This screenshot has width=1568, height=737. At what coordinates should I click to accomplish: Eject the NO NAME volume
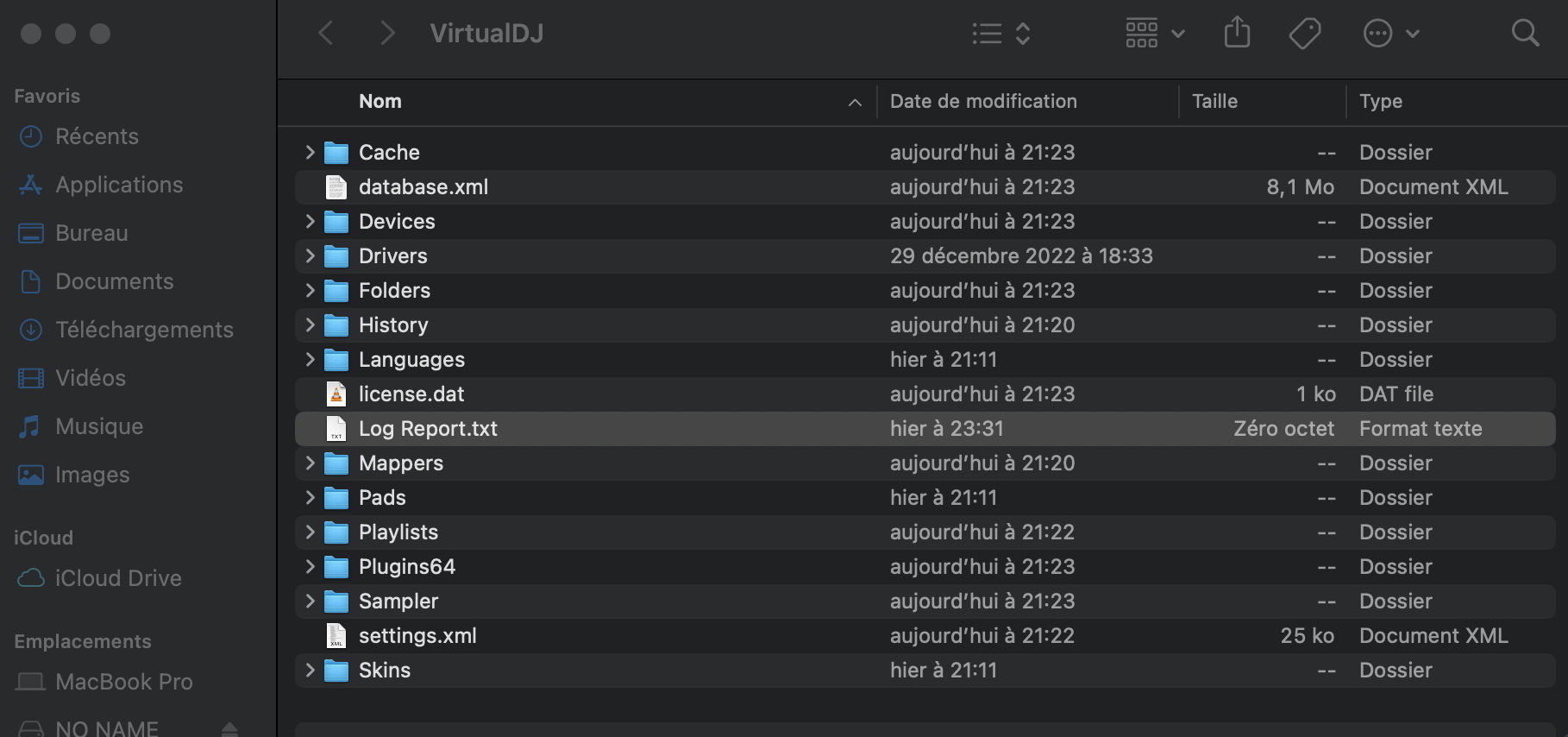tap(229, 729)
